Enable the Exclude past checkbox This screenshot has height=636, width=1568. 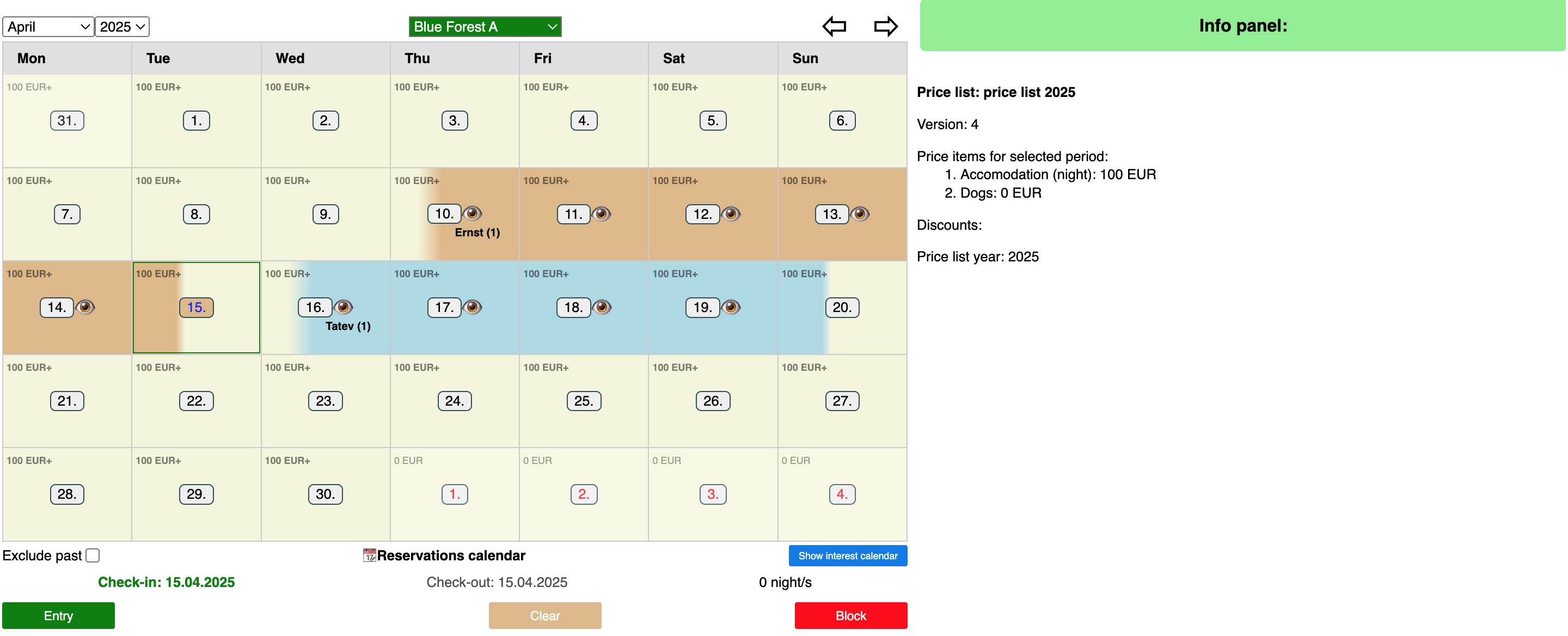93,555
